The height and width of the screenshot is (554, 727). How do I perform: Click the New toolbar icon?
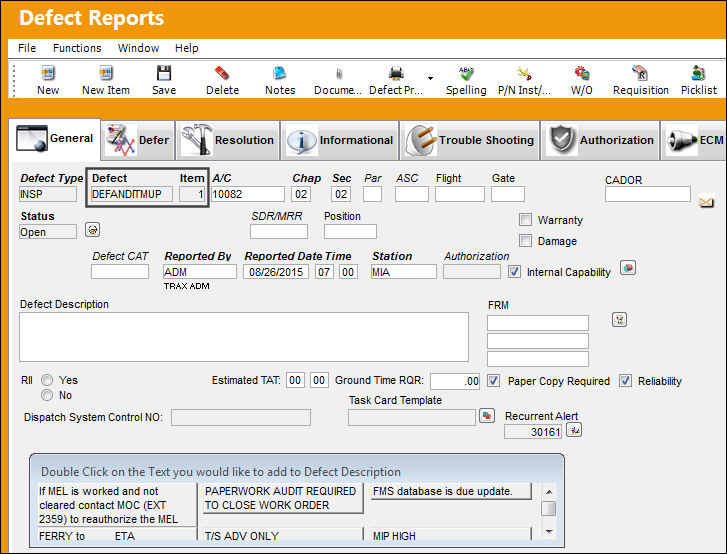[48, 73]
